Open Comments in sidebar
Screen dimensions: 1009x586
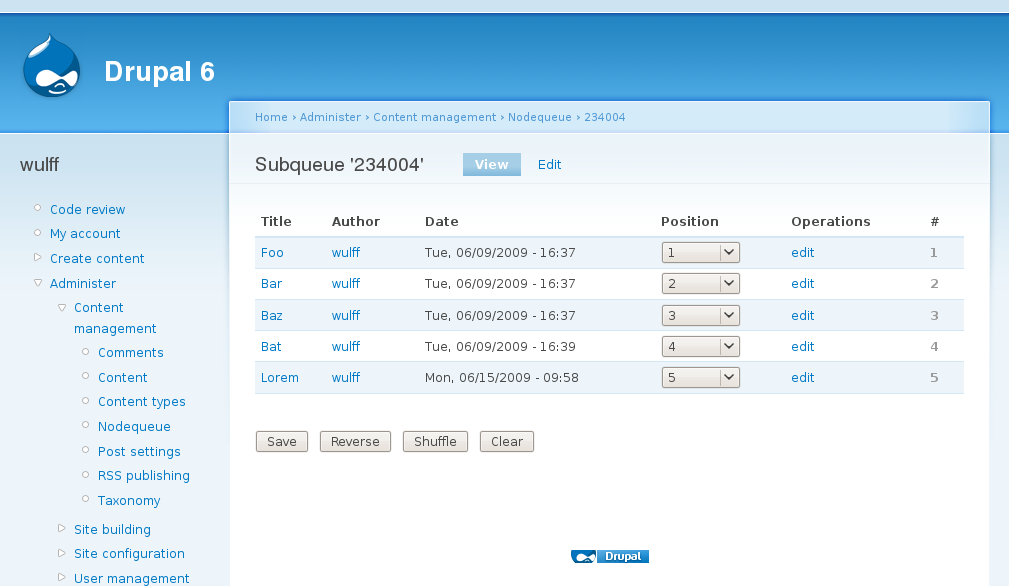pyautogui.click(x=131, y=353)
